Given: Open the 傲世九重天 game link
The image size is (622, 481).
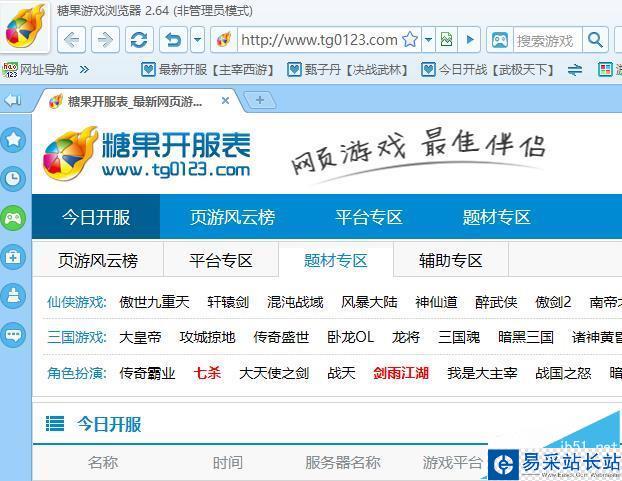Looking at the screenshot, I should pos(154,302).
